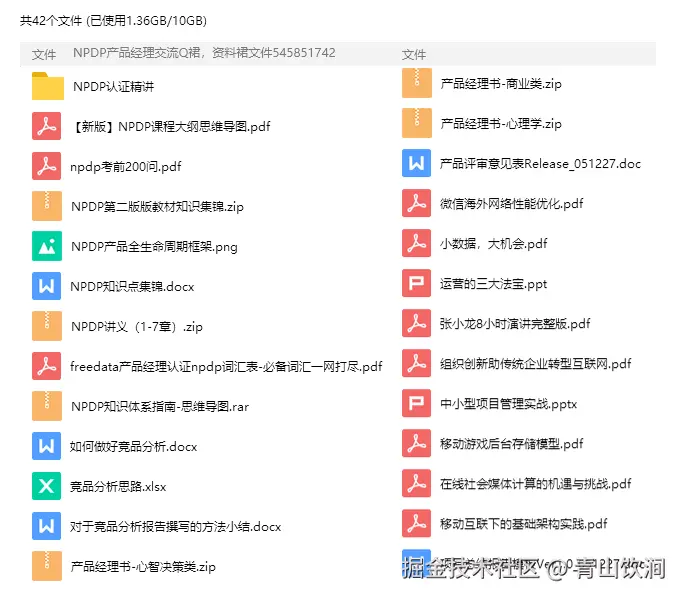Screen dimensions: 684x599
Task: Select file name 竞品分析思路.xlsx
Action: pos(118,486)
